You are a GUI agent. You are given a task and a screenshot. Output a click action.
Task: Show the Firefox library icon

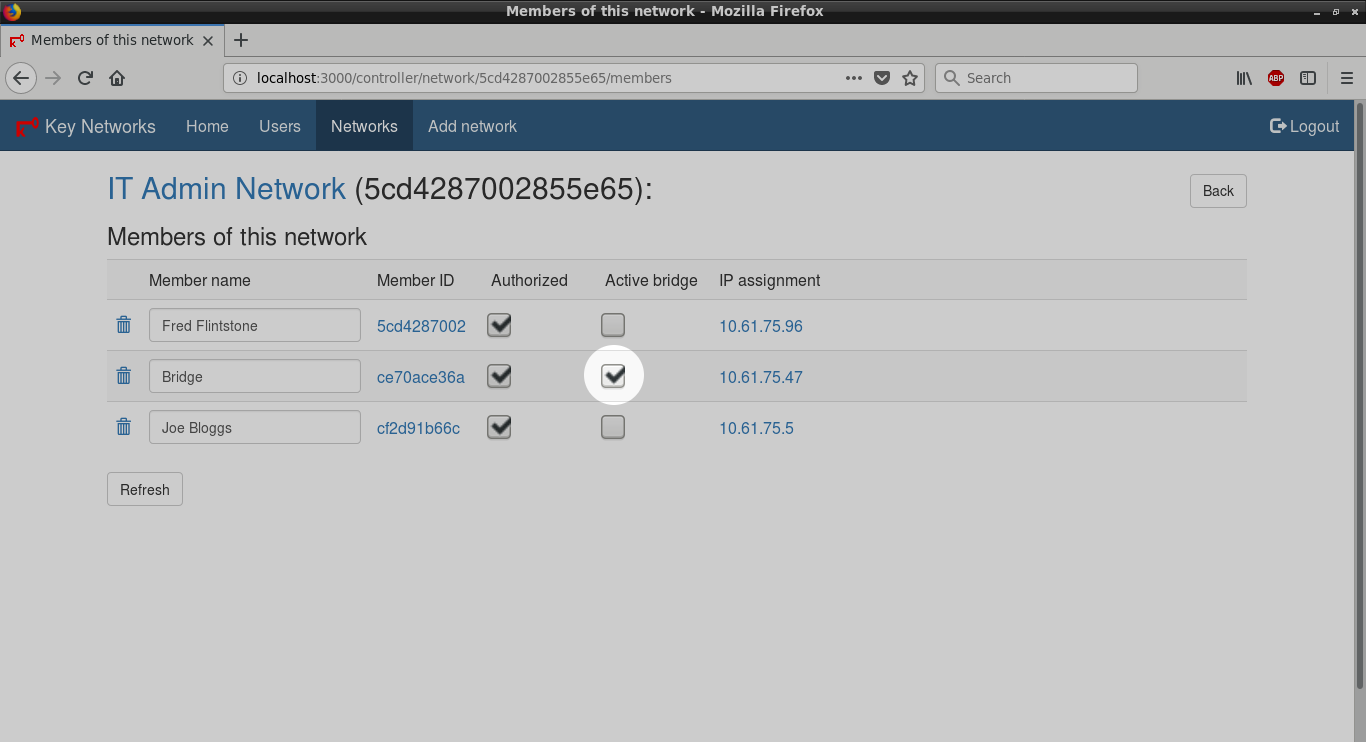[1244, 78]
